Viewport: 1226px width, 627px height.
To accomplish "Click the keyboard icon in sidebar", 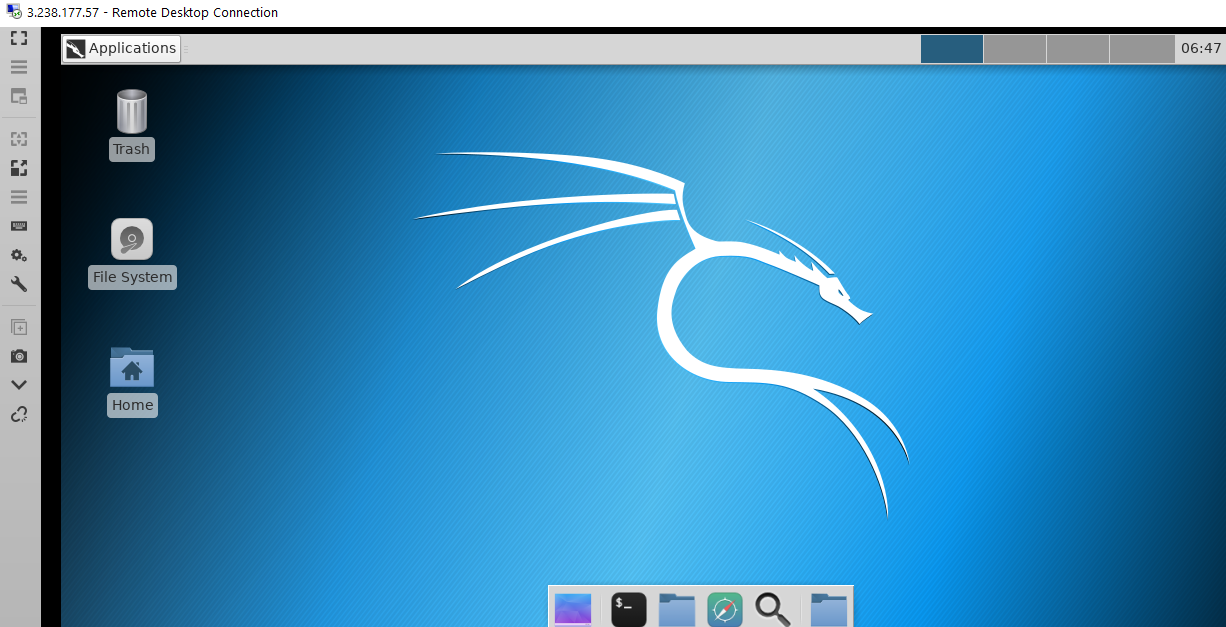I will pyautogui.click(x=19, y=226).
